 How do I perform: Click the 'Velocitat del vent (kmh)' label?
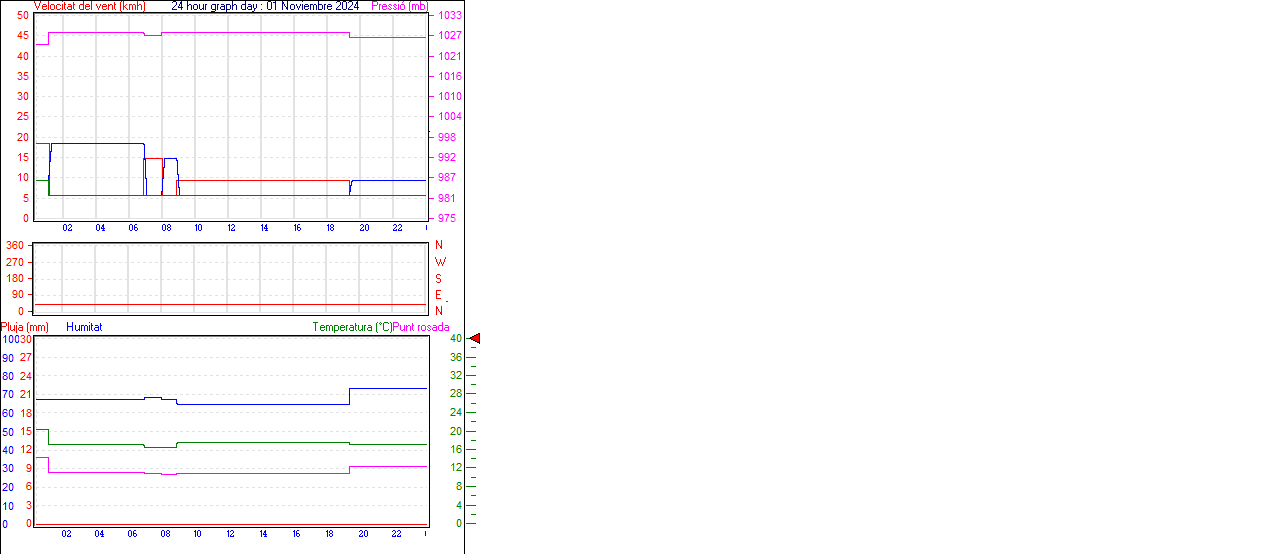(x=89, y=6)
